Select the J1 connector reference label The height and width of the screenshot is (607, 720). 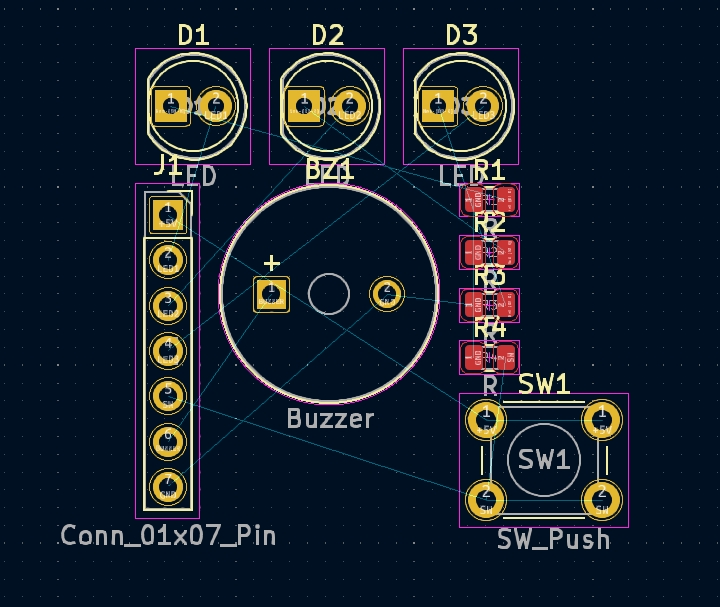point(166,166)
